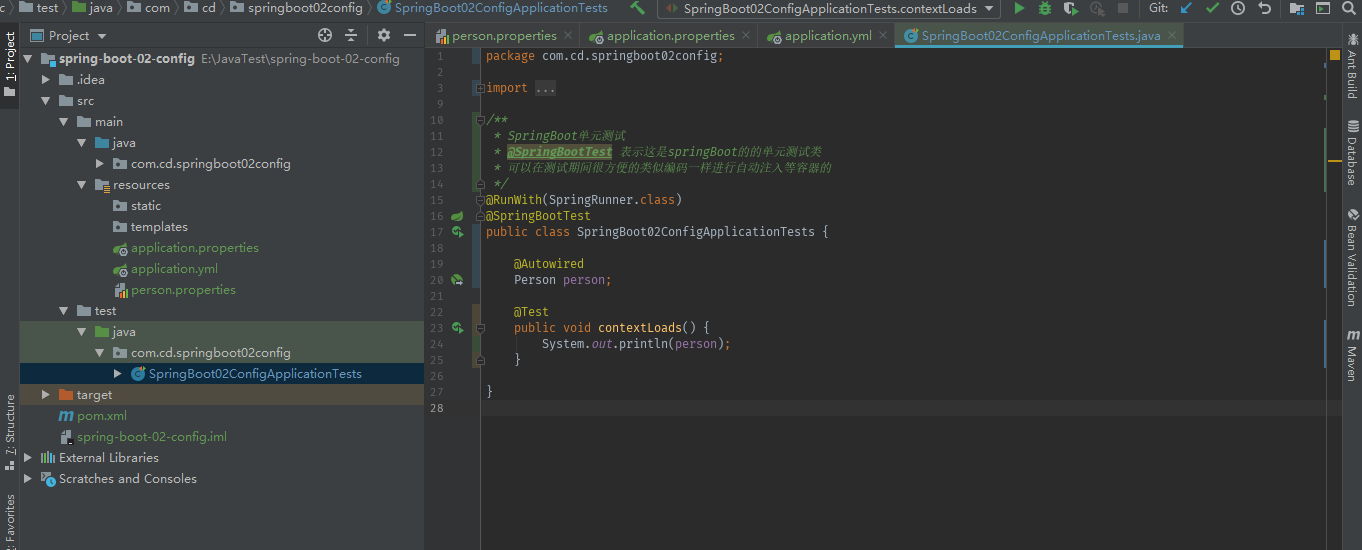Select pom.xml in the project tree
This screenshot has width=1362, height=550.
click(102, 415)
